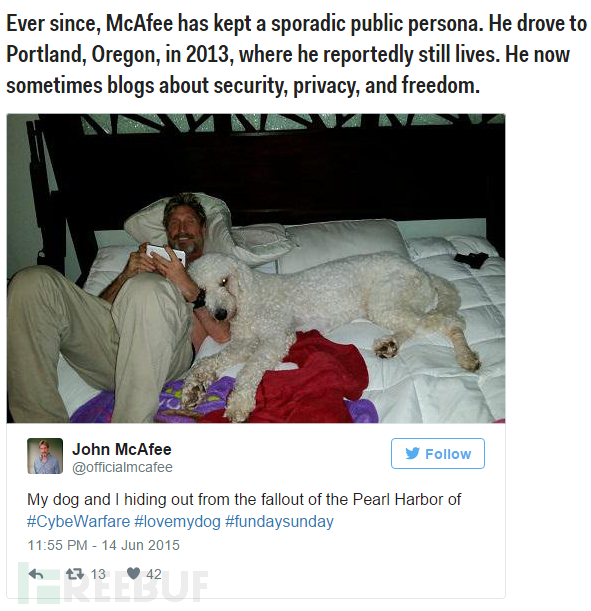Click the red blanket in the tweet image

[x=312, y=380]
